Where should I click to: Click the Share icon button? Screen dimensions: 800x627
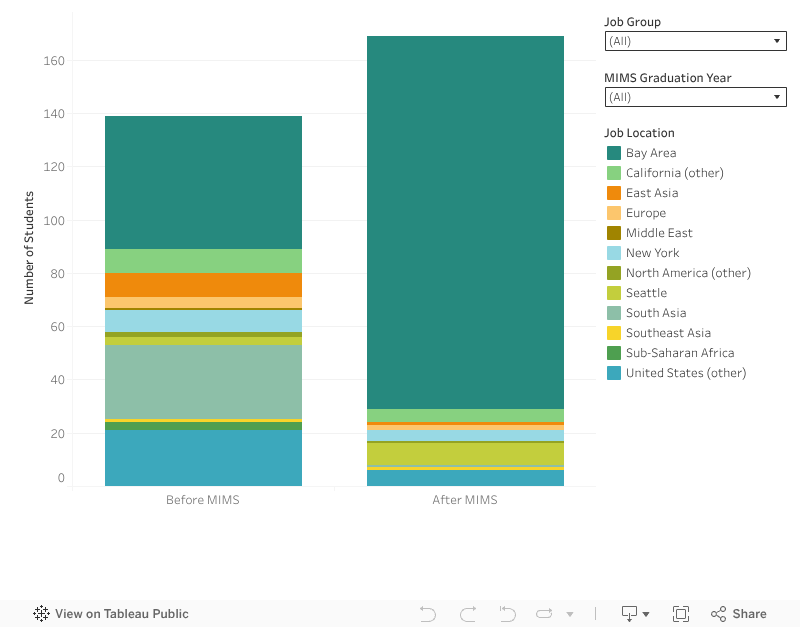click(738, 614)
